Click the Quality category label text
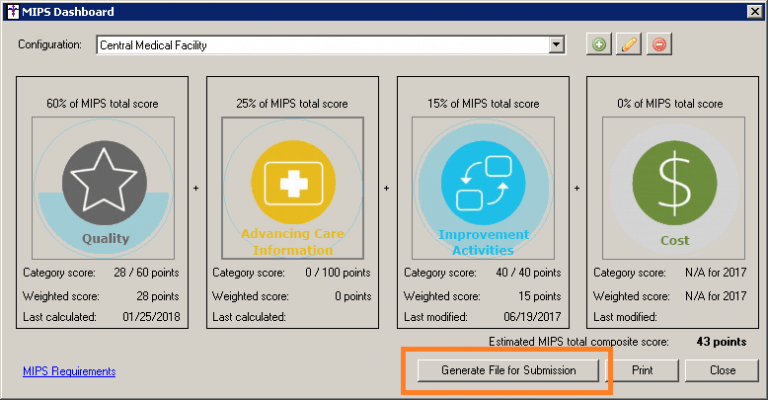Viewport: 768px width, 400px height. (x=105, y=239)
